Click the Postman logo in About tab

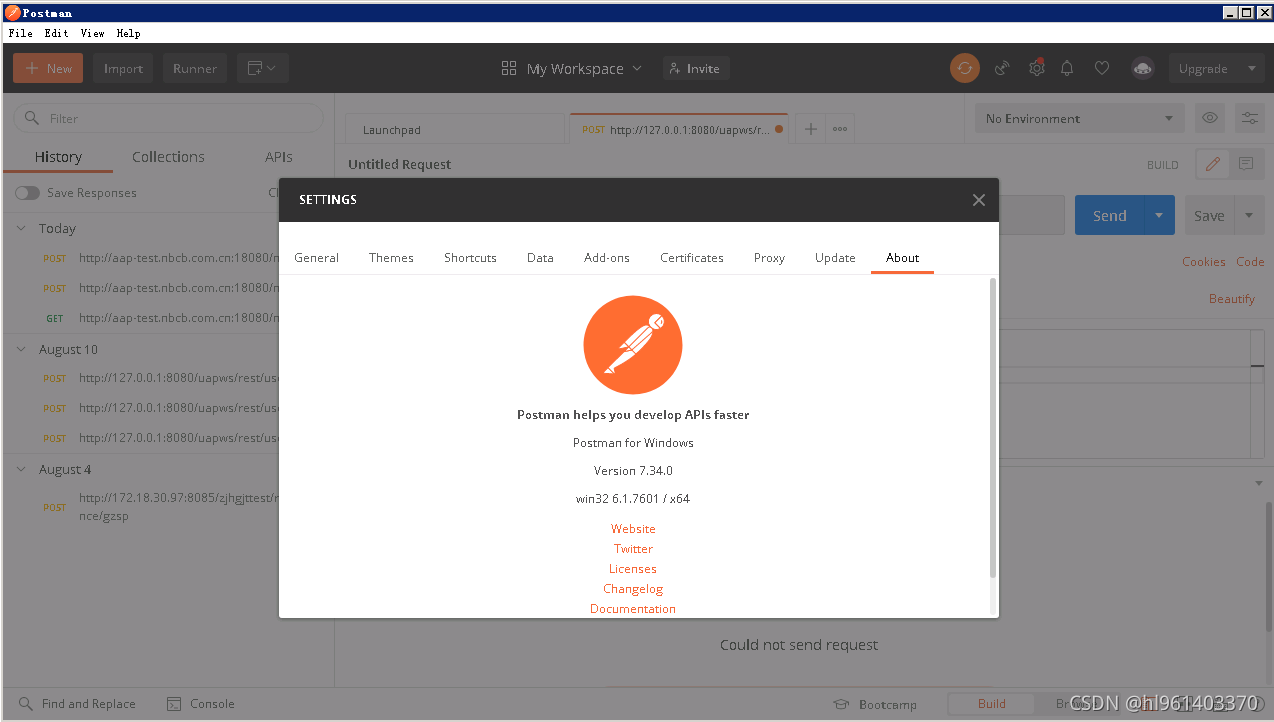coord(633,346)
